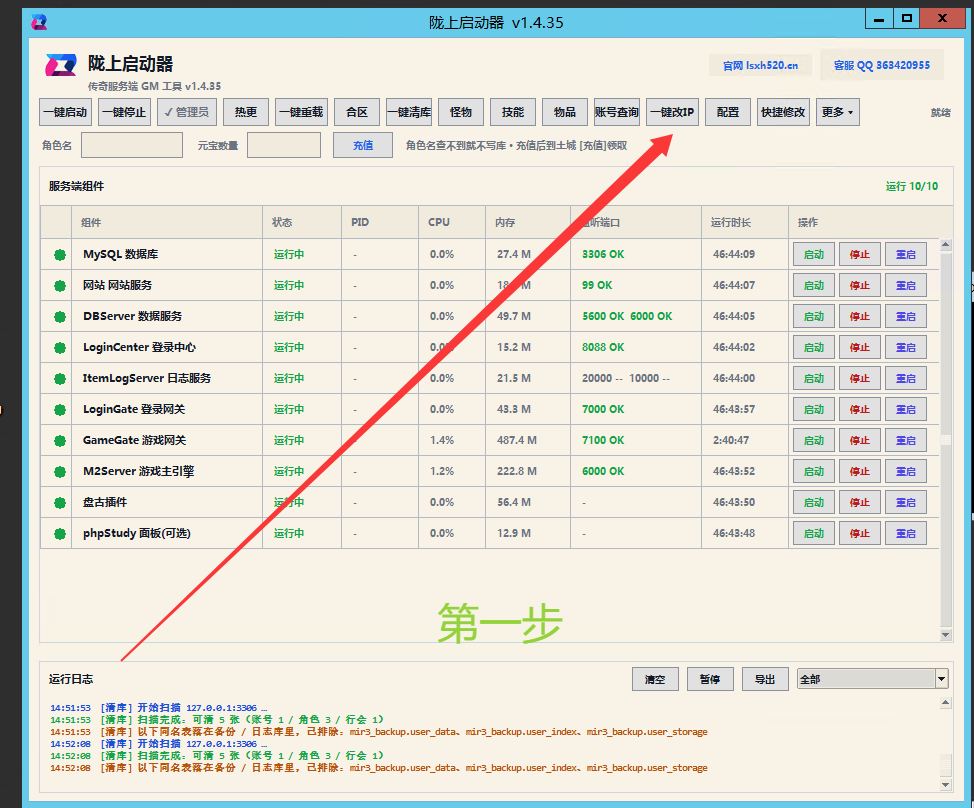Click the 一键停止 toolbar button

click(x=124, y=112)
